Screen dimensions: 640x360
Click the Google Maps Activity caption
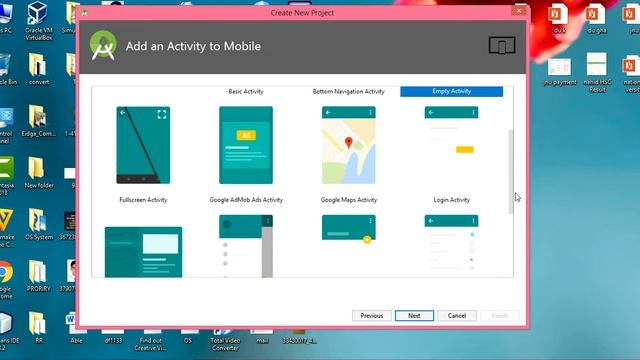tap(349, 200)
